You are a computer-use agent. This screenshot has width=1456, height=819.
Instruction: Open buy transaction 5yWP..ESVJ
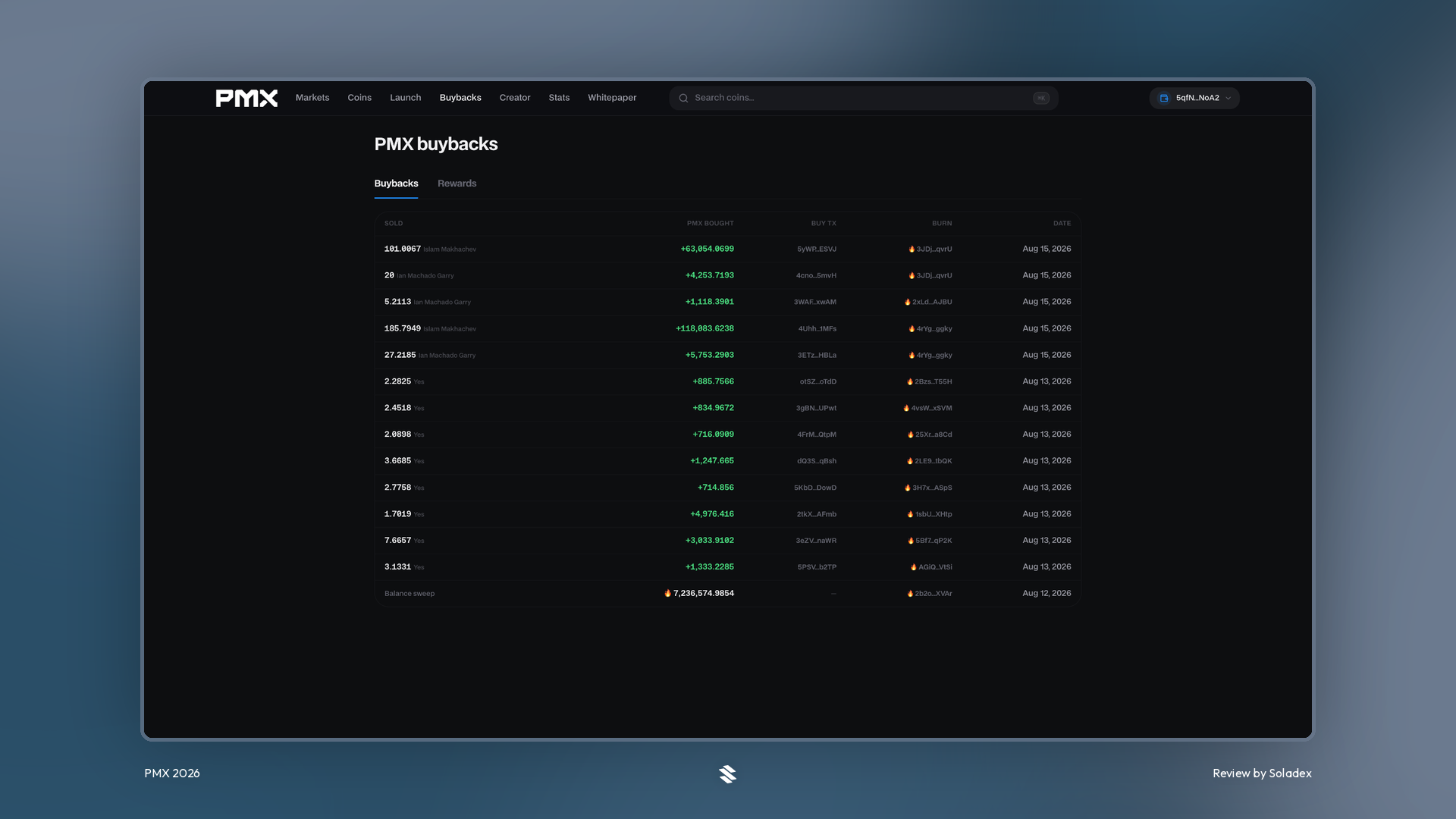(817, 249)
